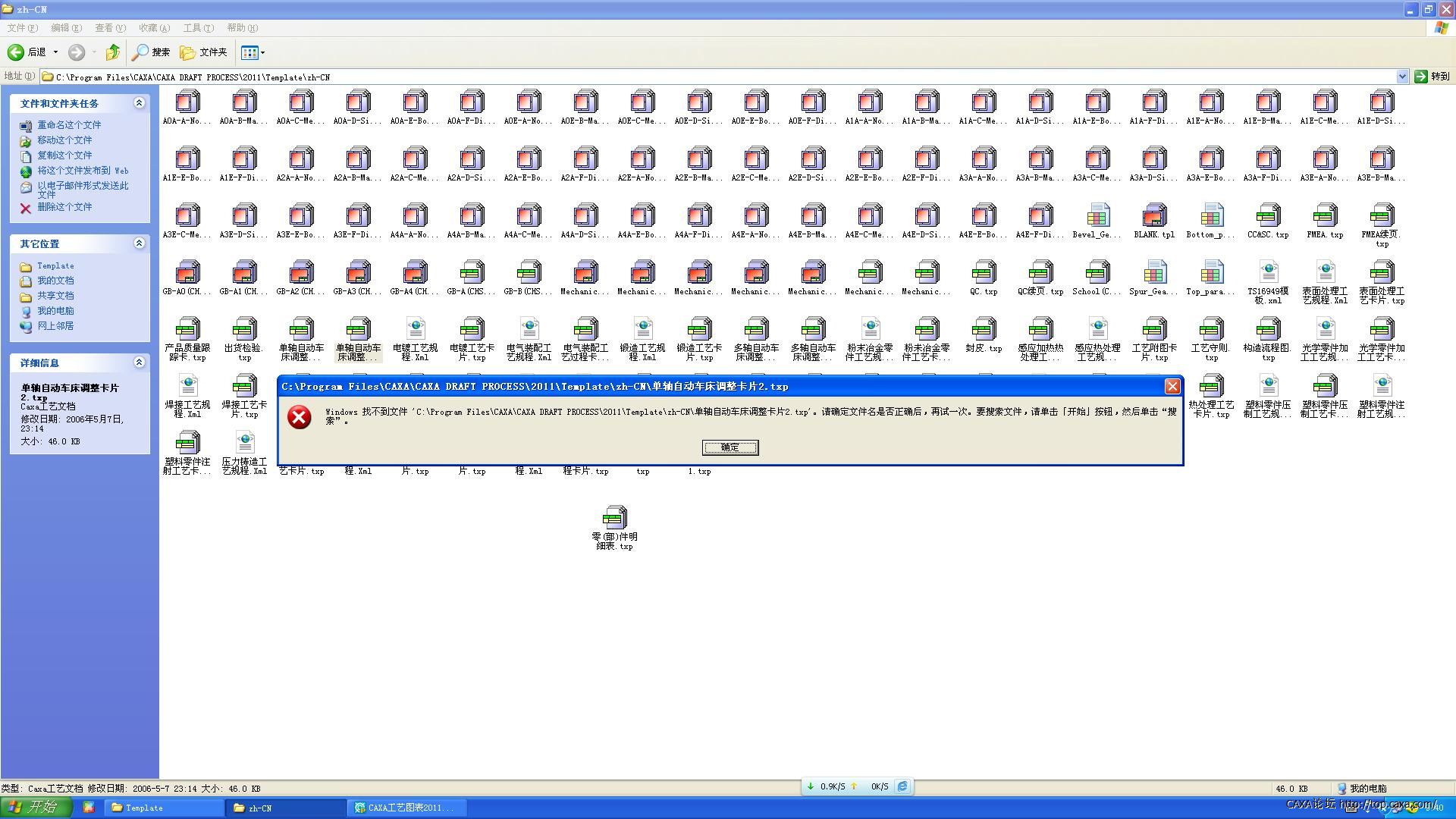
Task: Collapse the 其它位置 panel
Action: pos(139,243)
